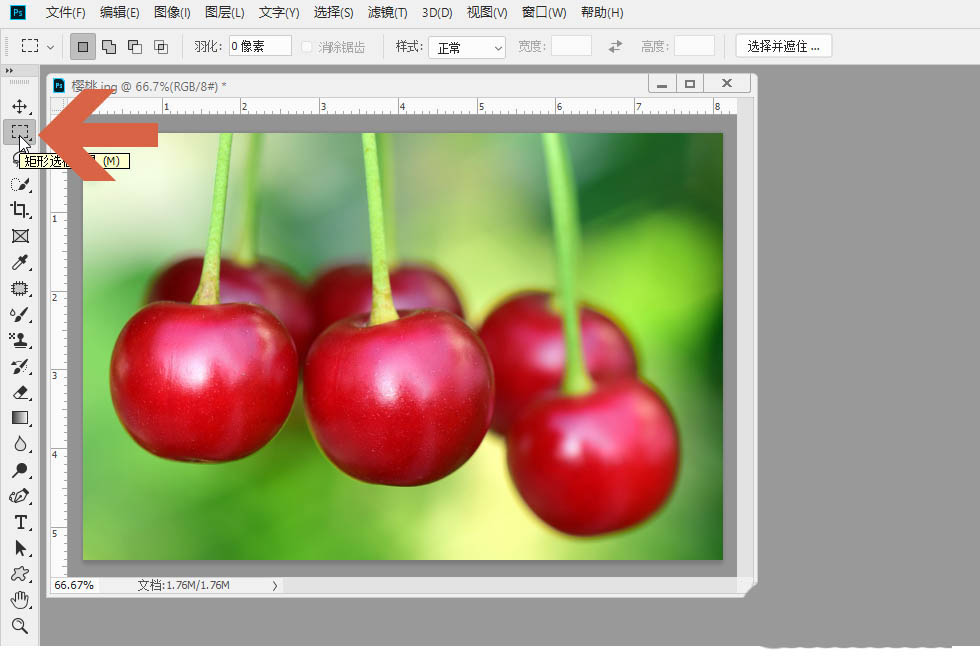The image size is (980, 663).
Task: Open the 样式 style dropdown
Action: coord(467,47)
